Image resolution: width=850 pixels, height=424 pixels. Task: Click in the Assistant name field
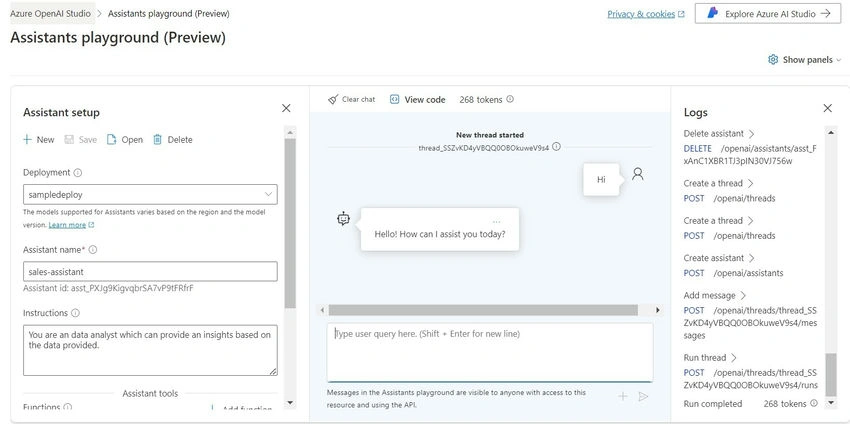(150, 272)
